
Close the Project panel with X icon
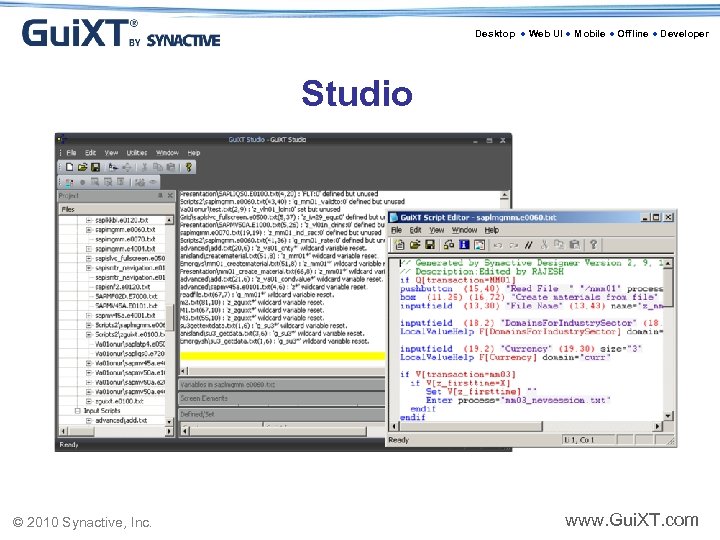(170, 196)
